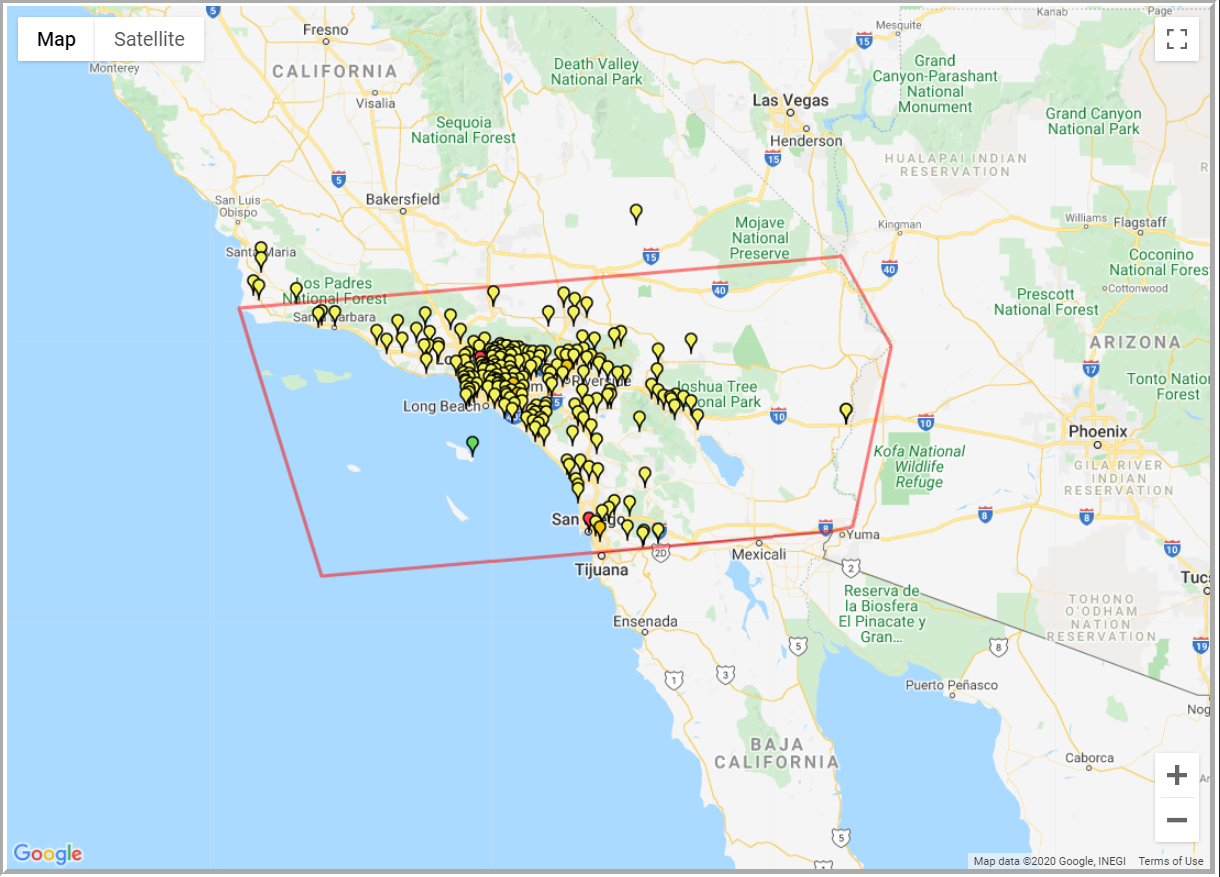Select the red marker near Los Angeles
1220x877 pixels.
(x=479, y=356)
